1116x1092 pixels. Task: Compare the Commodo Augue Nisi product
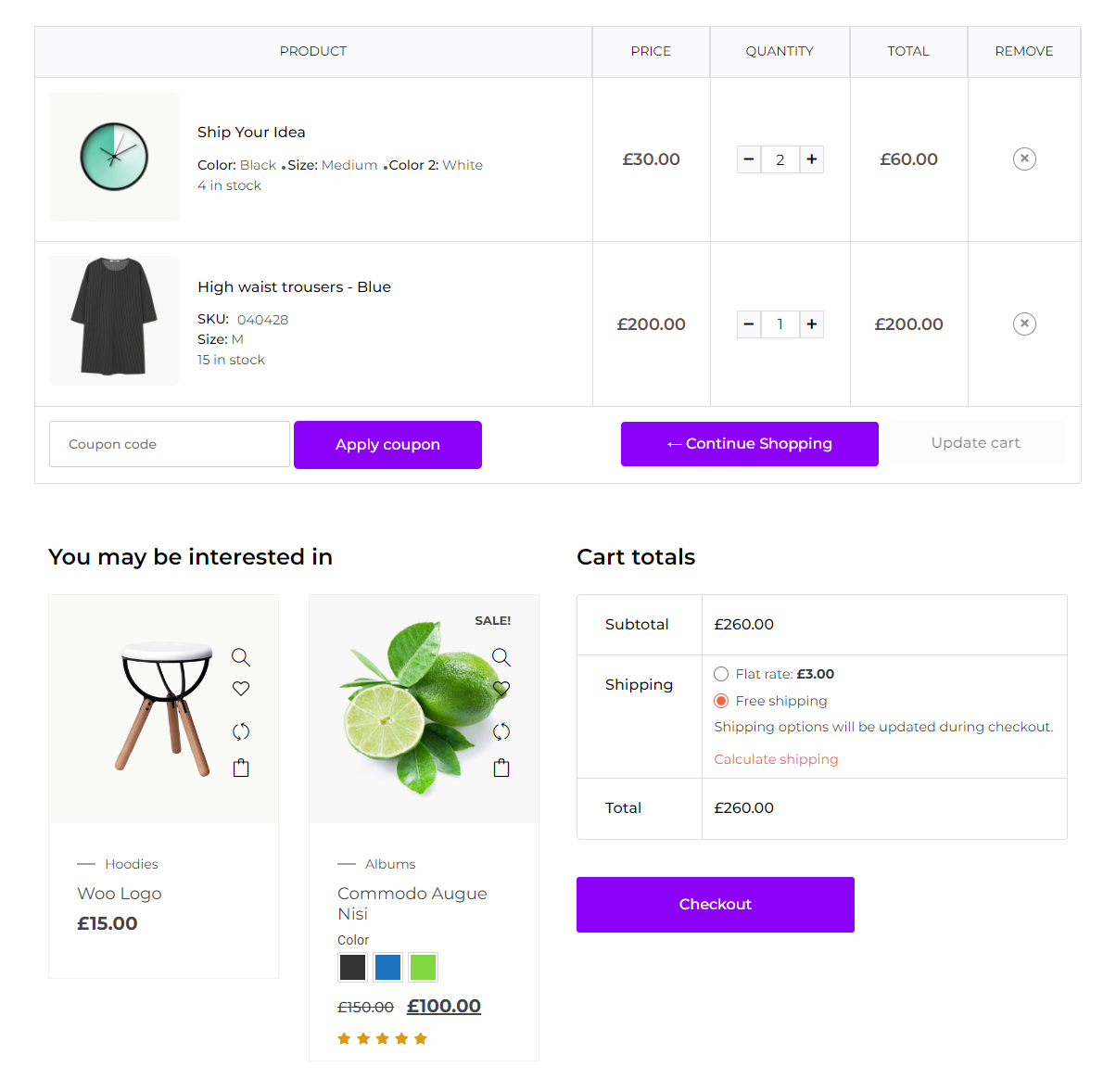[501, 731]
